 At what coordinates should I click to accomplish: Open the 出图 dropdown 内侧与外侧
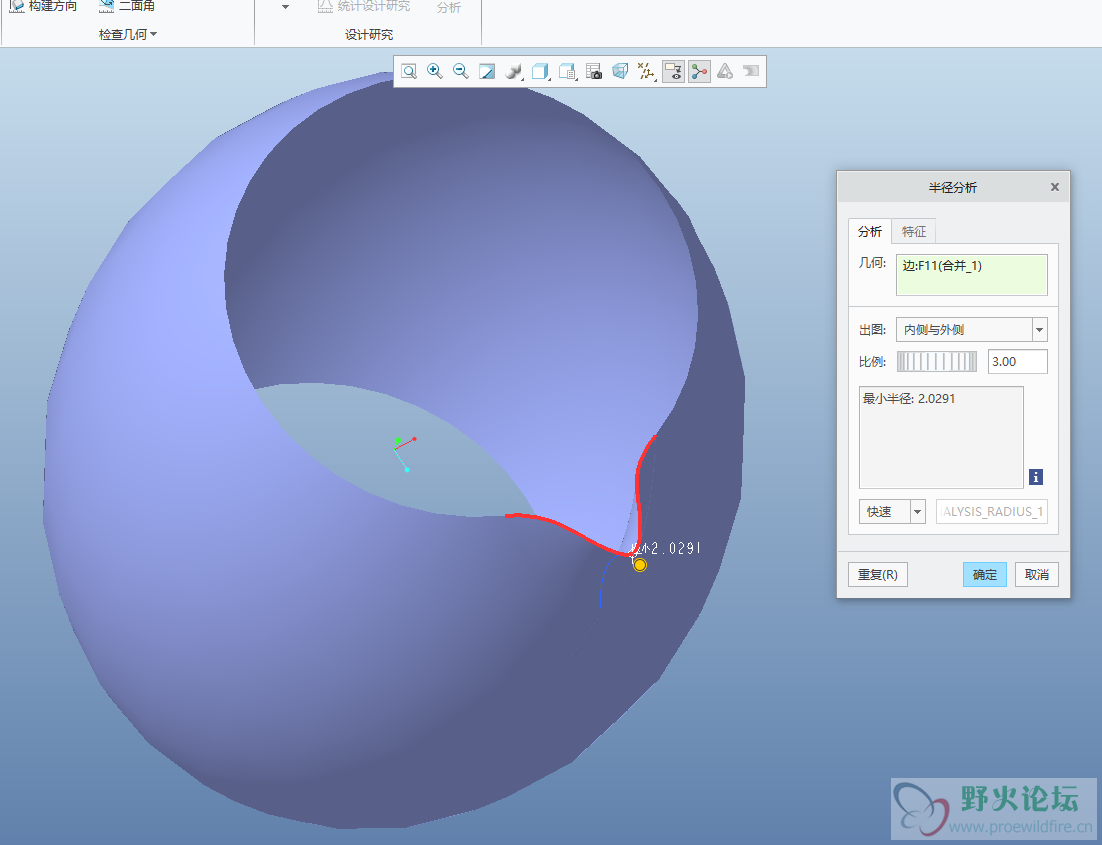971,330
